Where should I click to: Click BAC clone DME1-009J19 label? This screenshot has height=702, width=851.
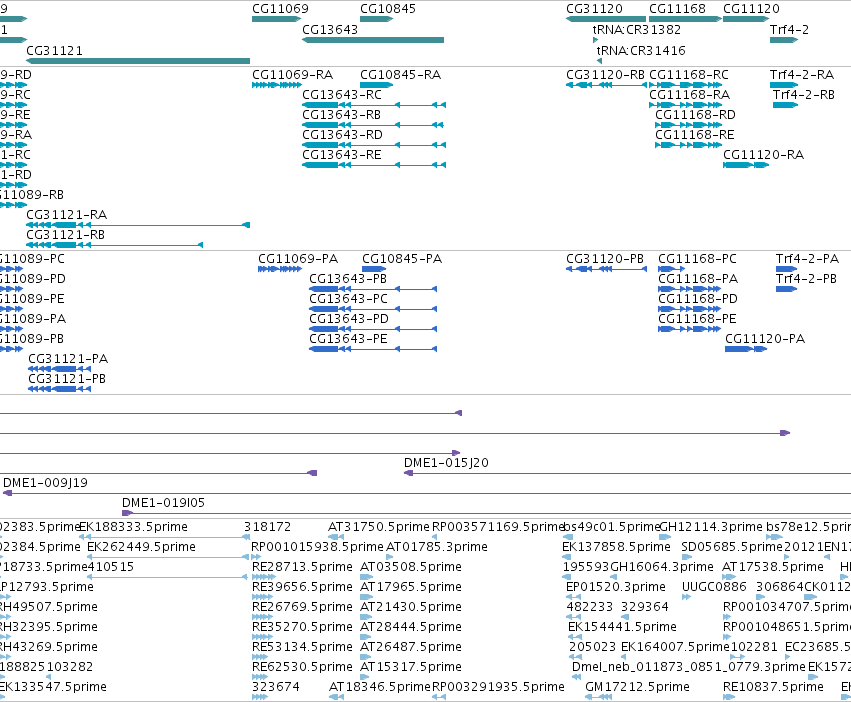coord(46,483)
